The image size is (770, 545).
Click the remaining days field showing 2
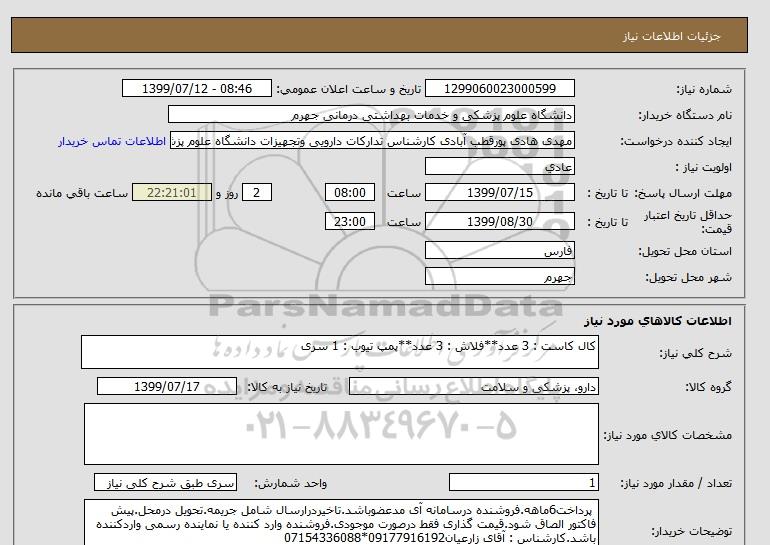[x=256, y=192]
